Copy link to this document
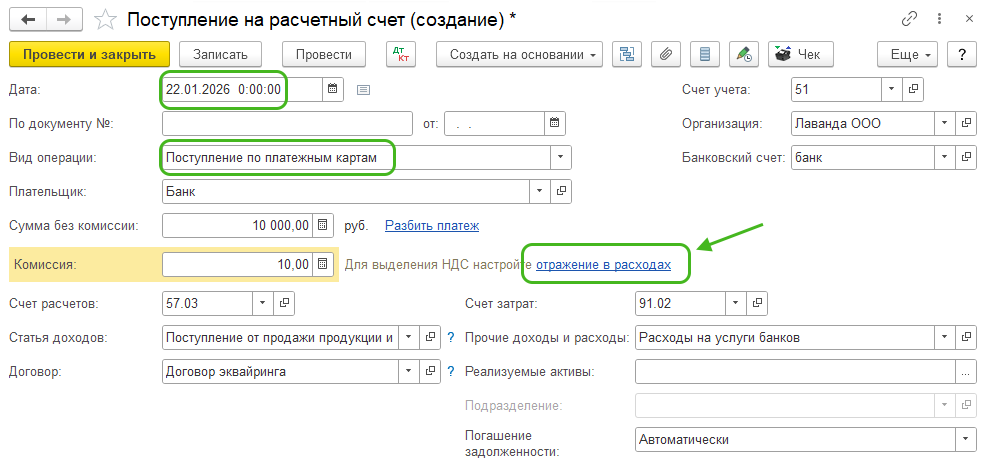This screenshot has width=989, height=466. 910,19
